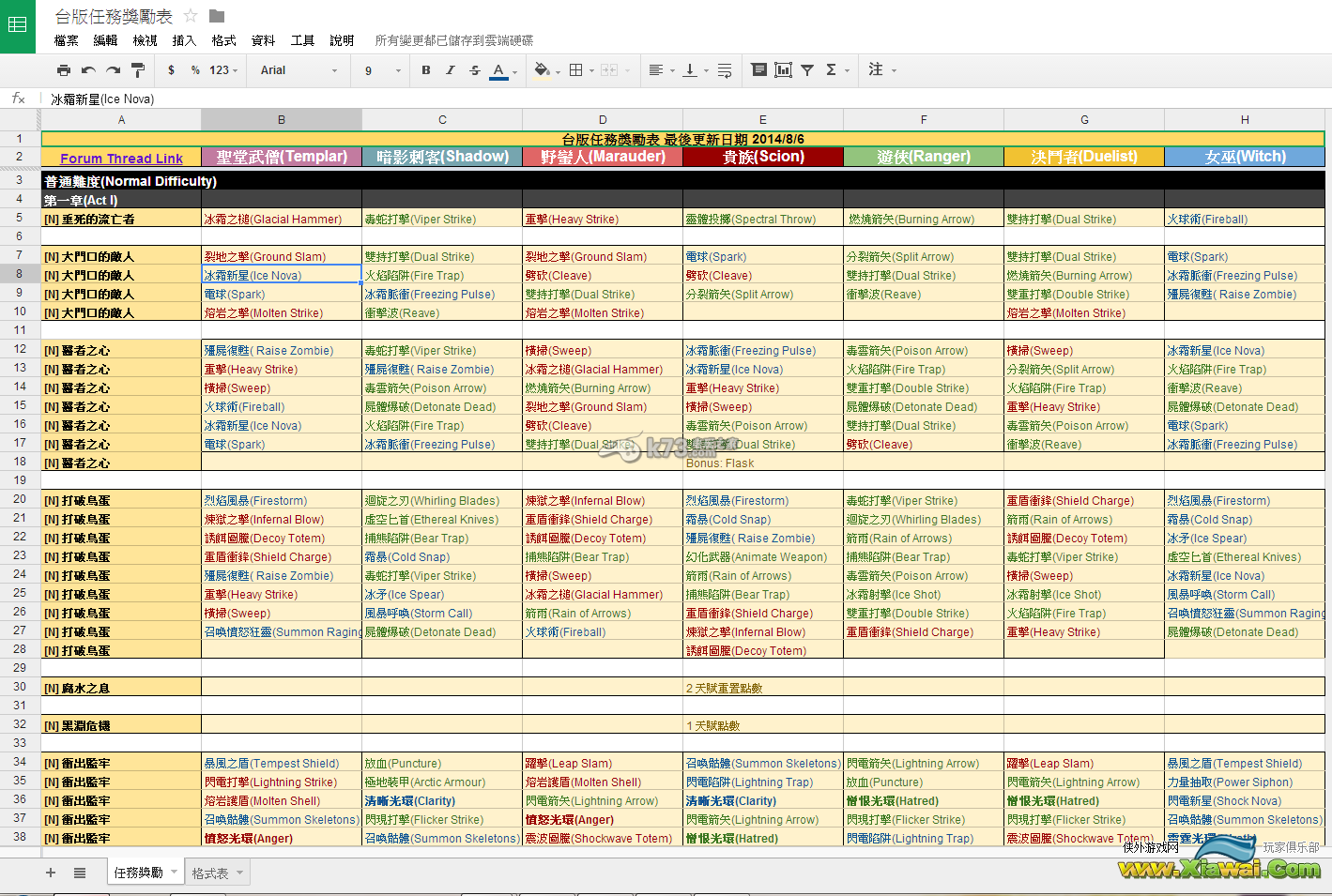Viewport: 1332px width, 896px height.
Task: Open the 說明 menu
Action: point(342,40)
